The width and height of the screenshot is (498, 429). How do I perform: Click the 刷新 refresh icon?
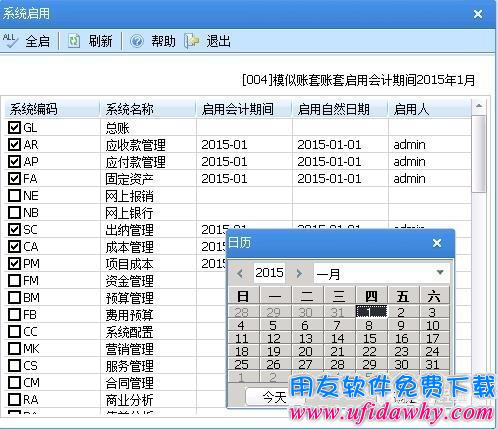(x=74, y=41)
